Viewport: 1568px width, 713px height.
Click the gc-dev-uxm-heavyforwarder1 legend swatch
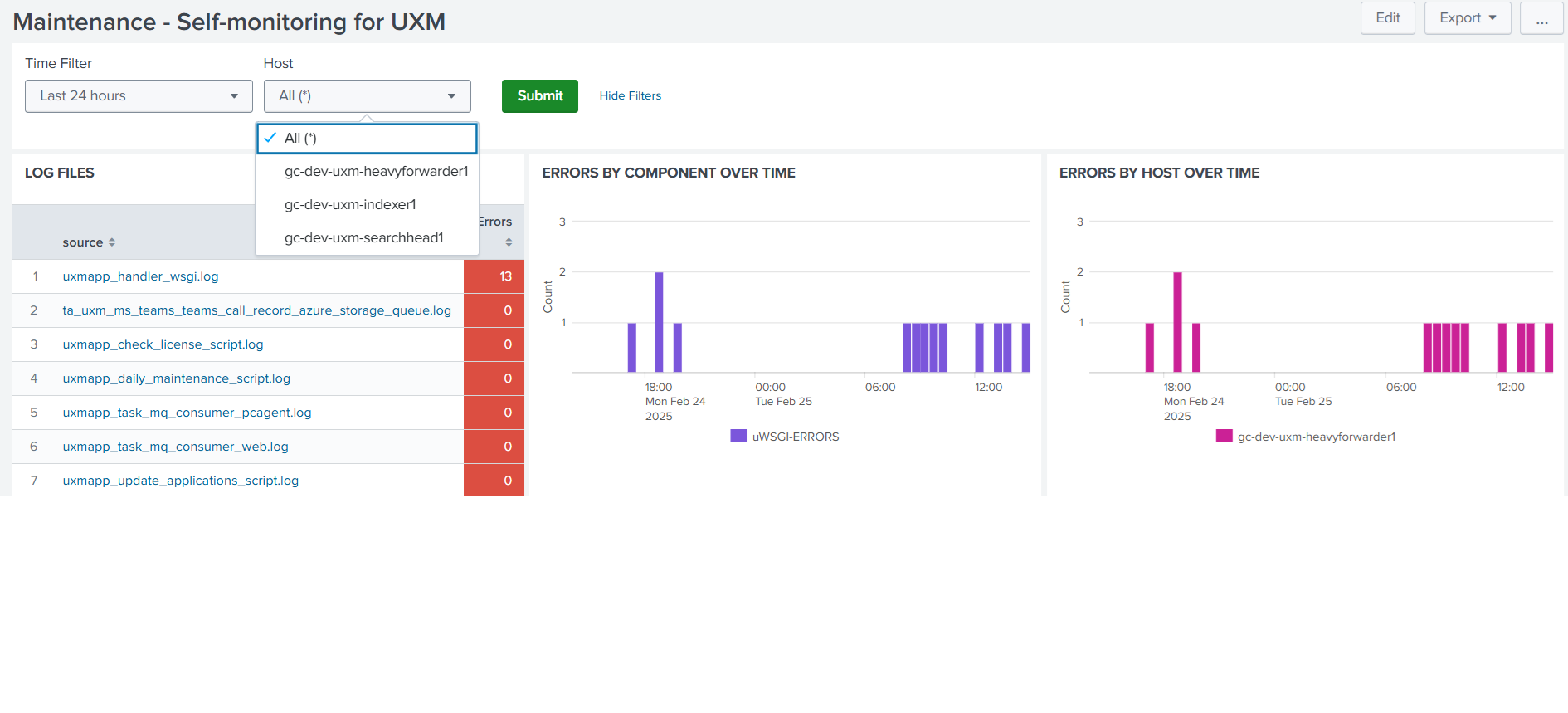(1224, 436)
